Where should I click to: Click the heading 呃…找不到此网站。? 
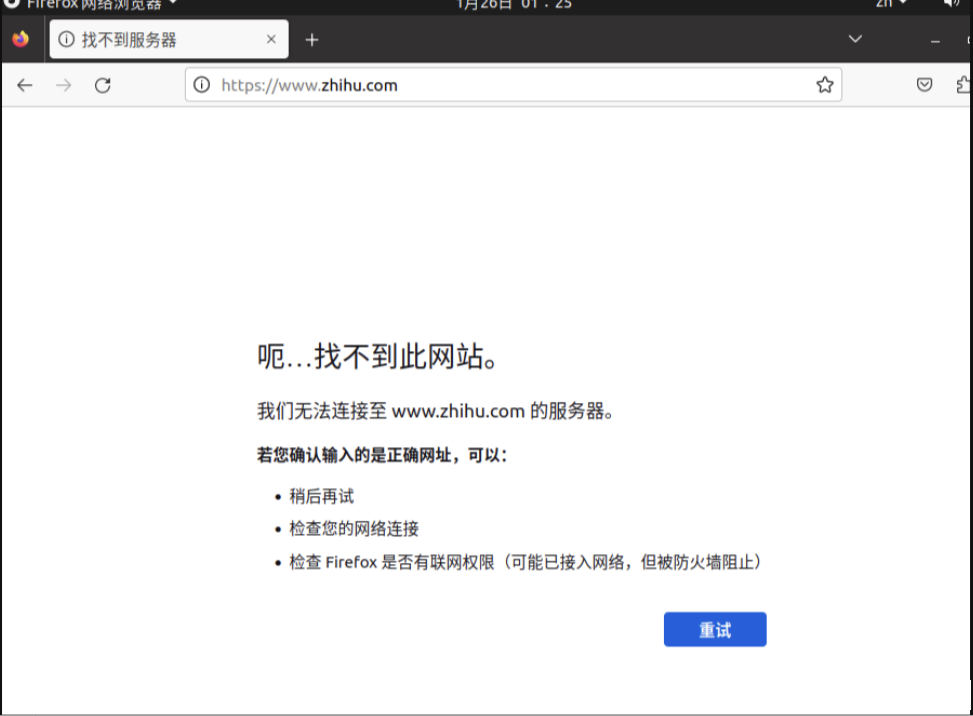click(377, 357)
